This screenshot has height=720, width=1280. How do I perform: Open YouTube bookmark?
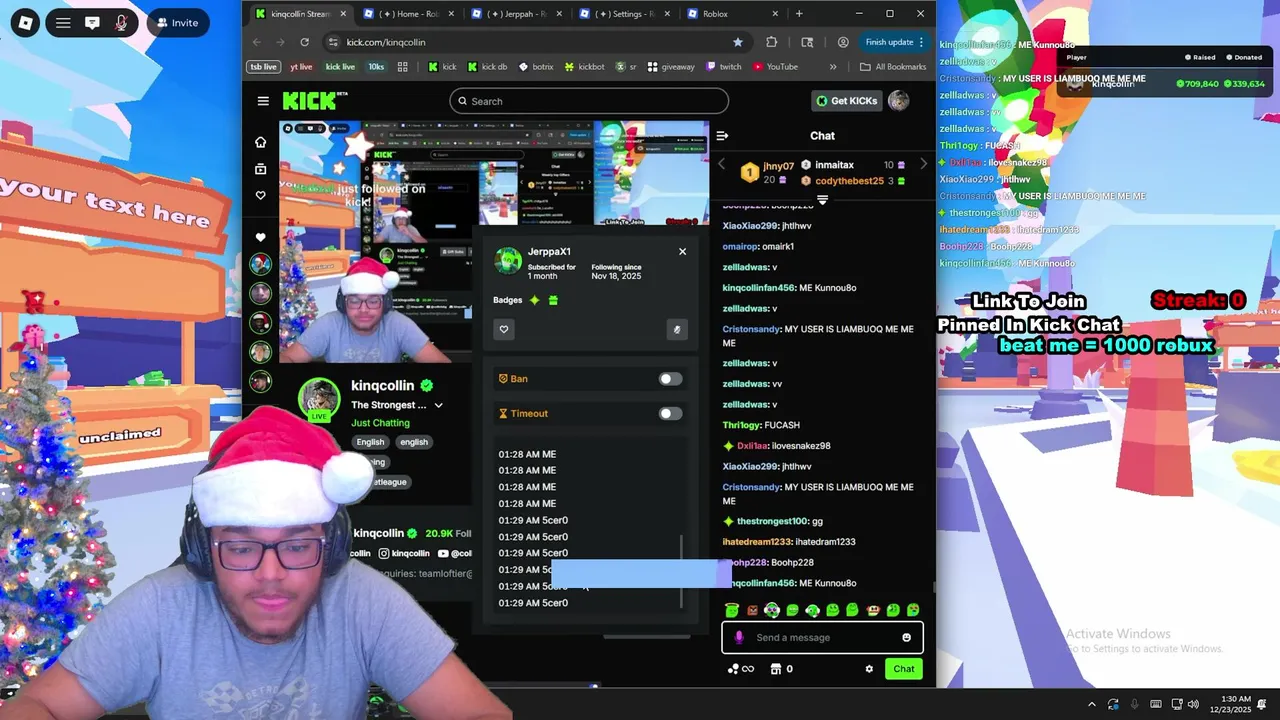776,67
